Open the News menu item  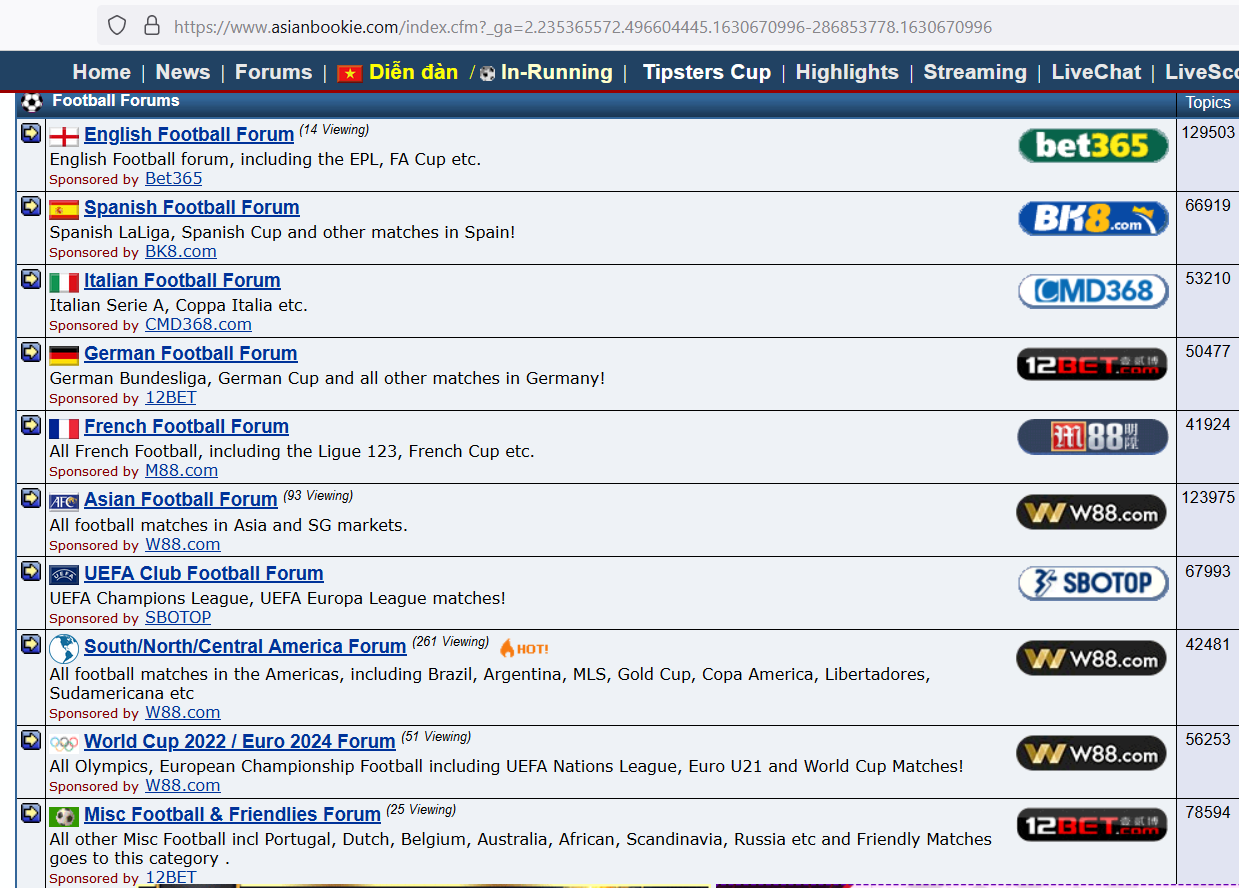point(183,72)
